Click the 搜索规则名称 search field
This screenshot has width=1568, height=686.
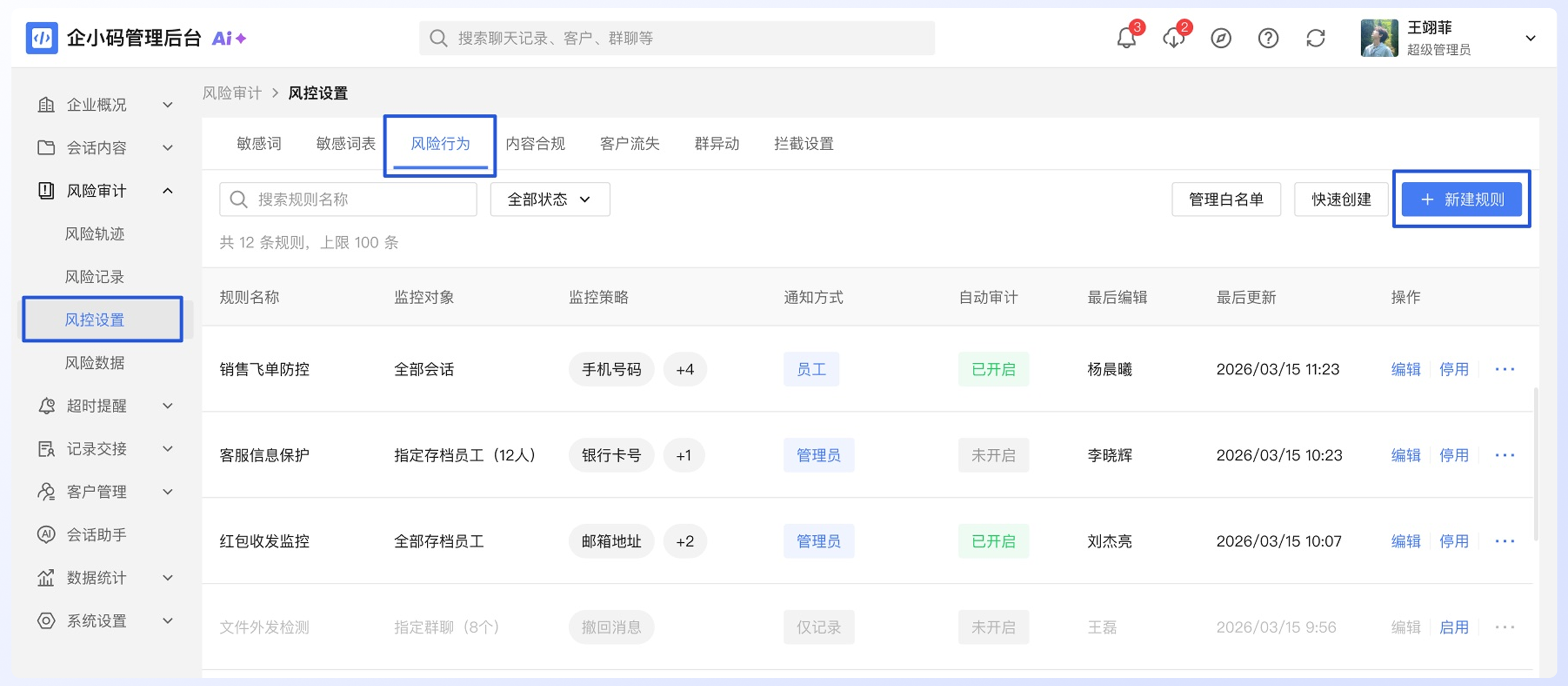click(348, 199)
